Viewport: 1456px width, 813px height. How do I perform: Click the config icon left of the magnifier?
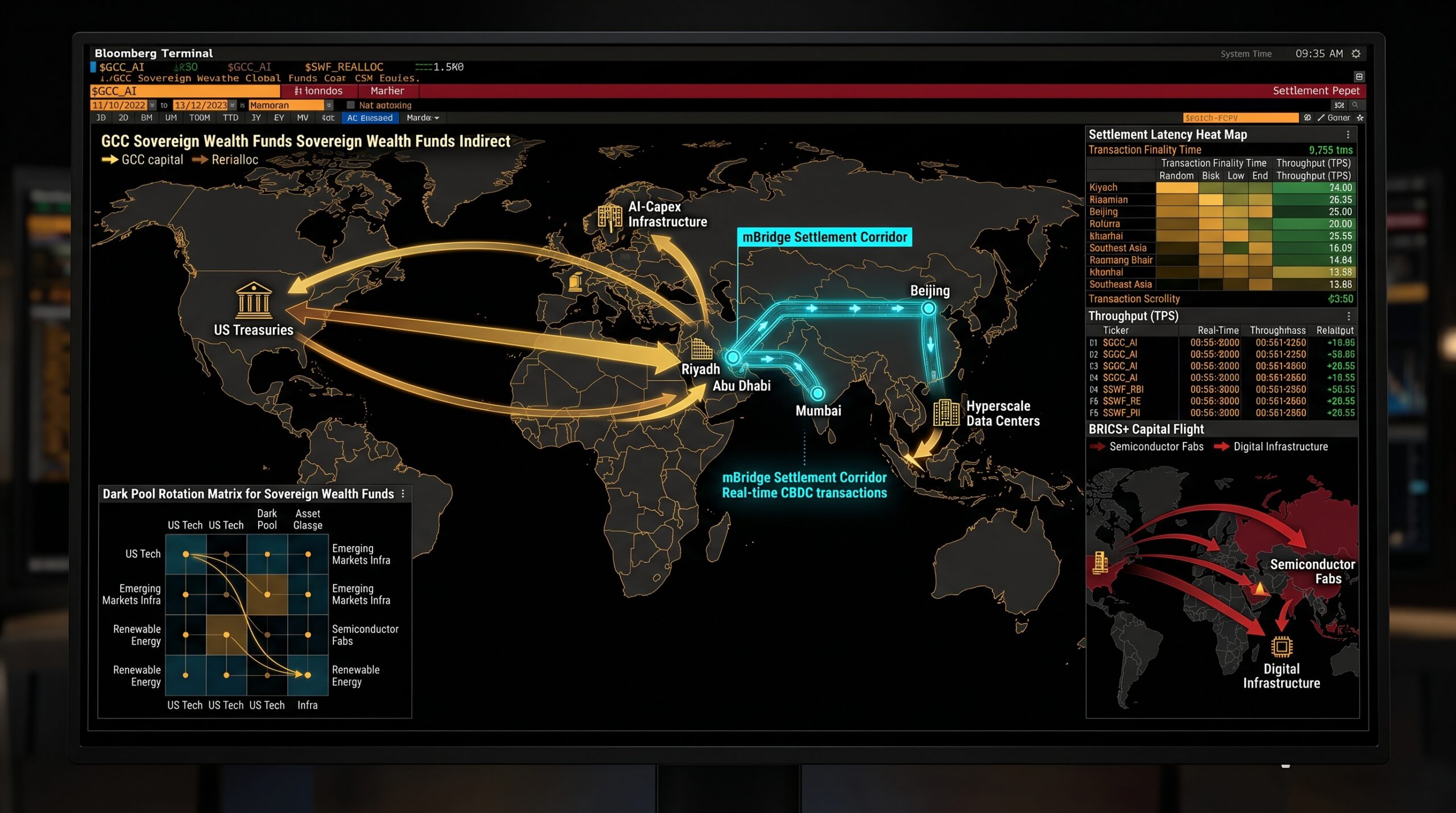pos(1339,105)
